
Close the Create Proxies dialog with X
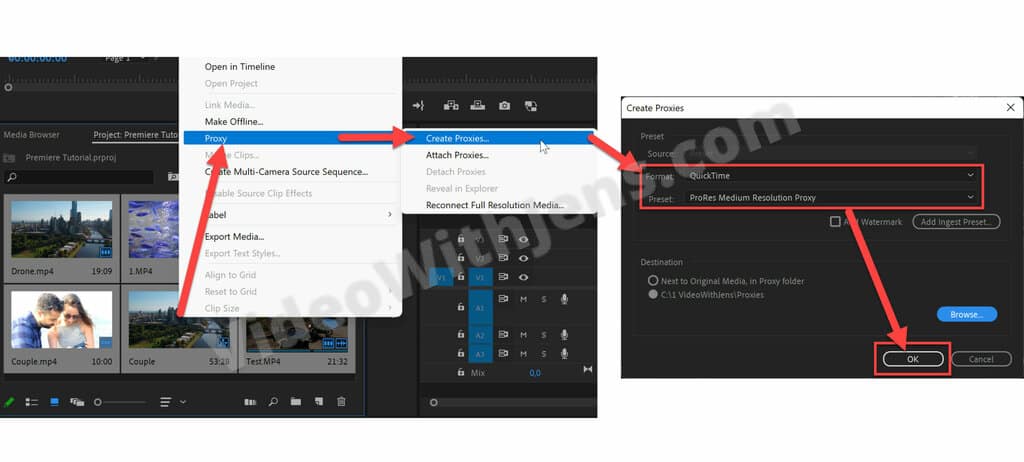coord(1010,107)
